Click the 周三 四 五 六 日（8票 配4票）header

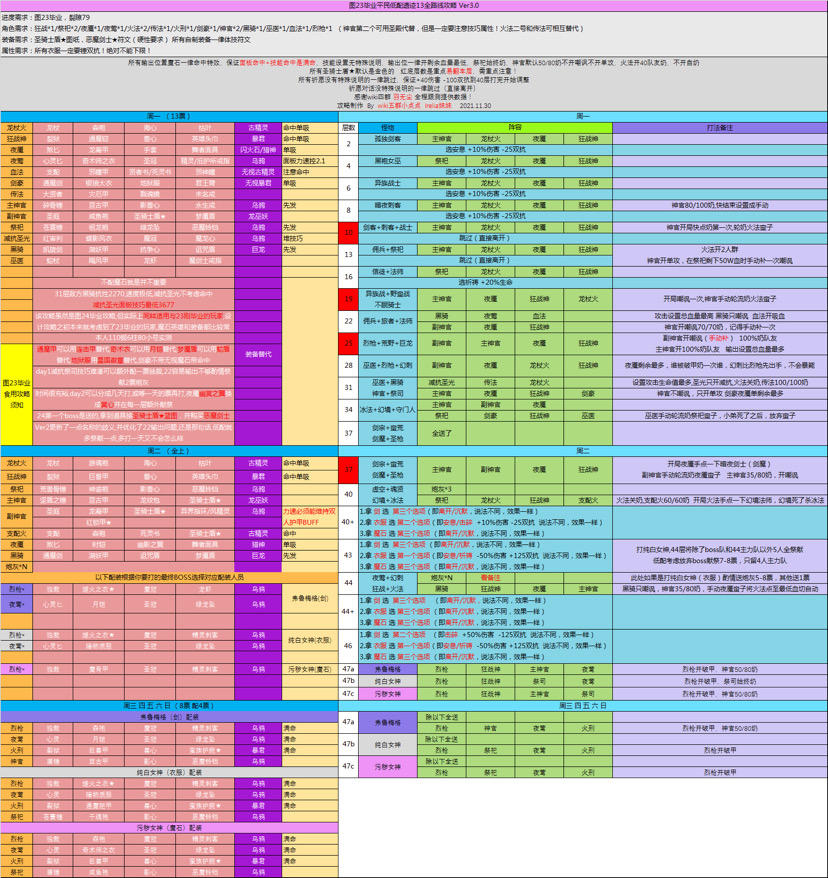(x=169, y=706)
